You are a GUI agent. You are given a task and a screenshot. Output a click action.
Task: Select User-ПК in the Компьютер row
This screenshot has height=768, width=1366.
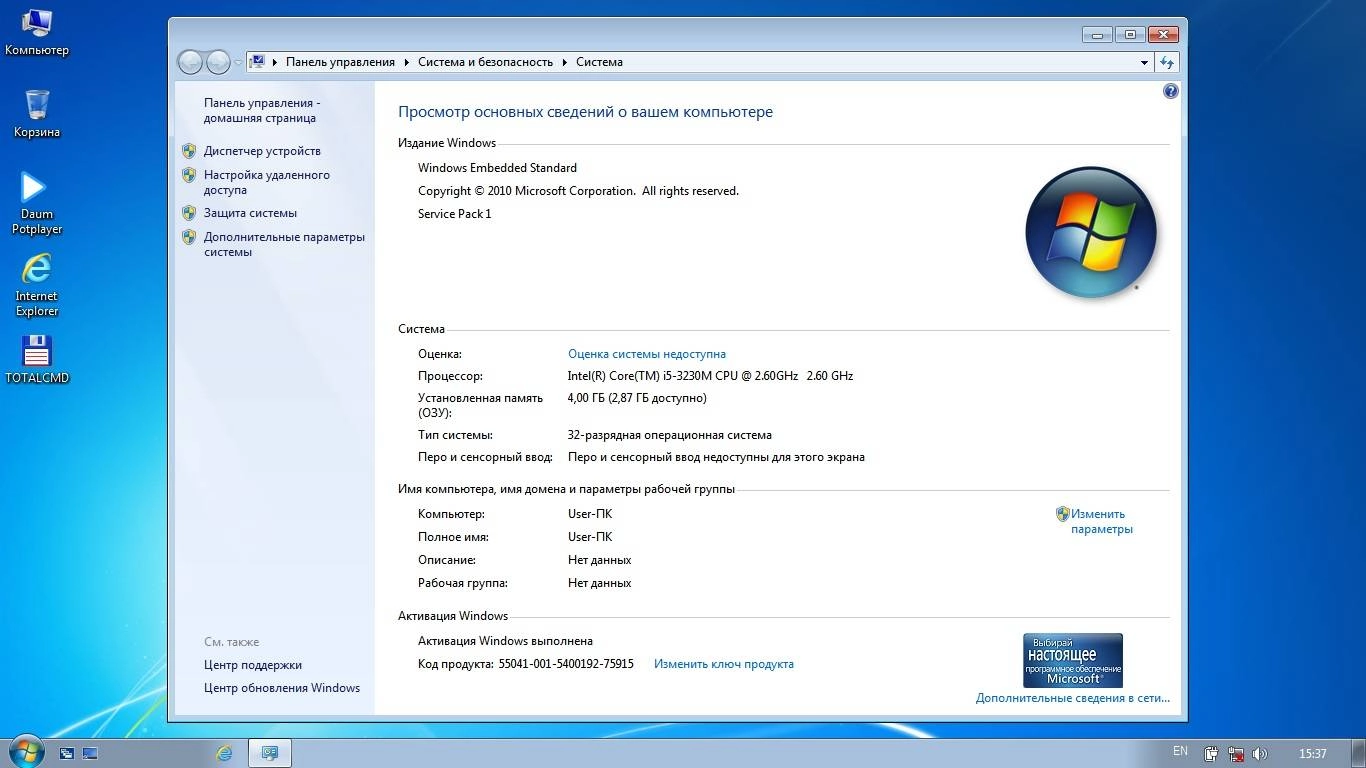(x=590, y=514)
